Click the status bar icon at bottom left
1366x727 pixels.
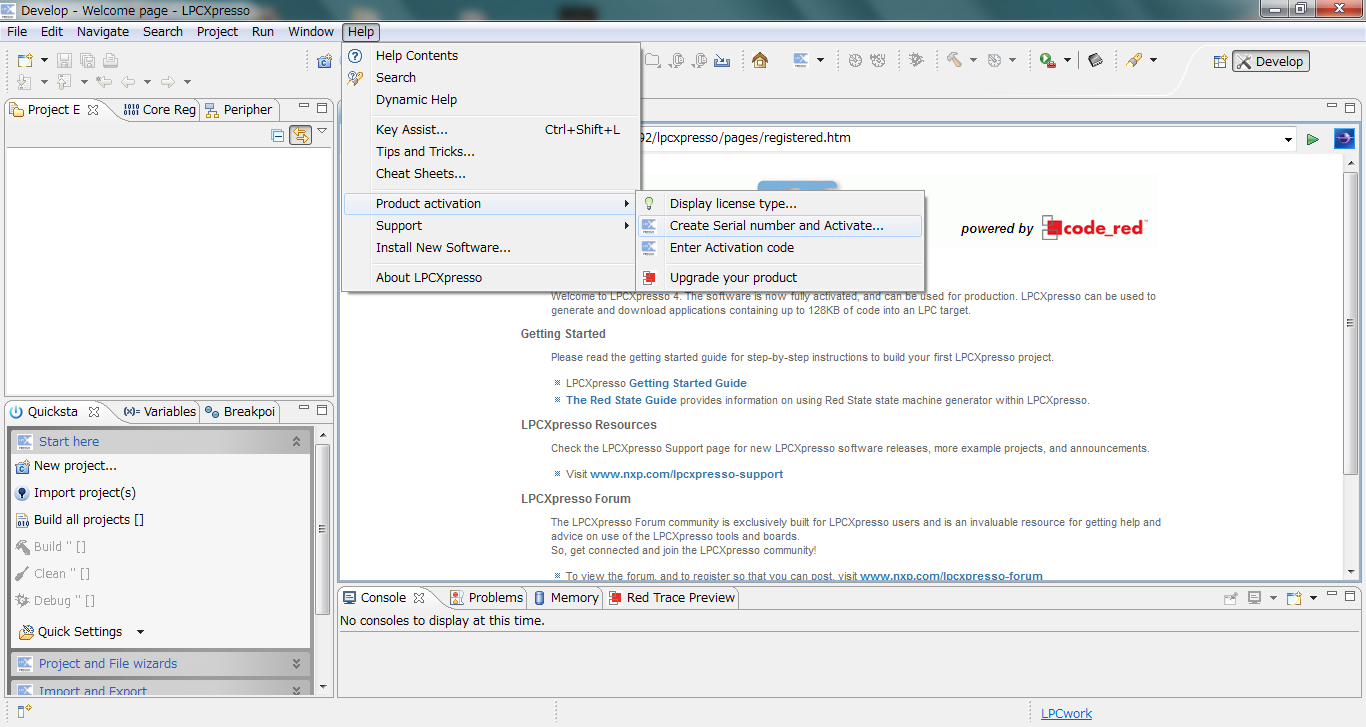(x=25, y=712)
